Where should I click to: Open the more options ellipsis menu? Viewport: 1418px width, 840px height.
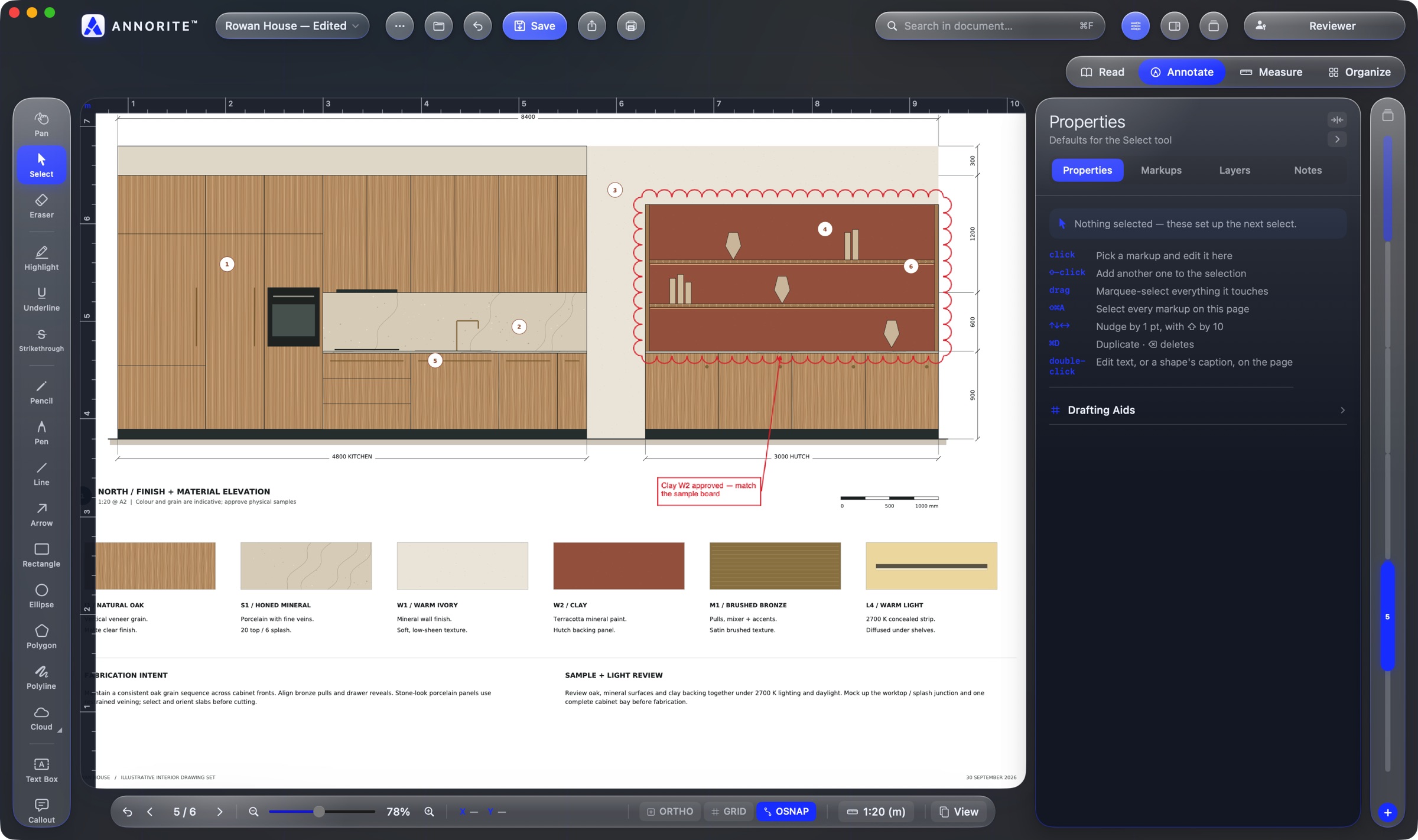click(399, 26)
